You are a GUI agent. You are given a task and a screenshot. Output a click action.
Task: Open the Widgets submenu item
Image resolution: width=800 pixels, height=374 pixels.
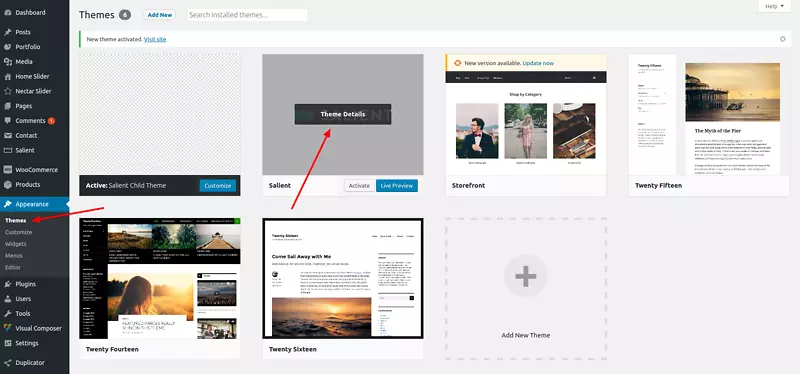16,244
